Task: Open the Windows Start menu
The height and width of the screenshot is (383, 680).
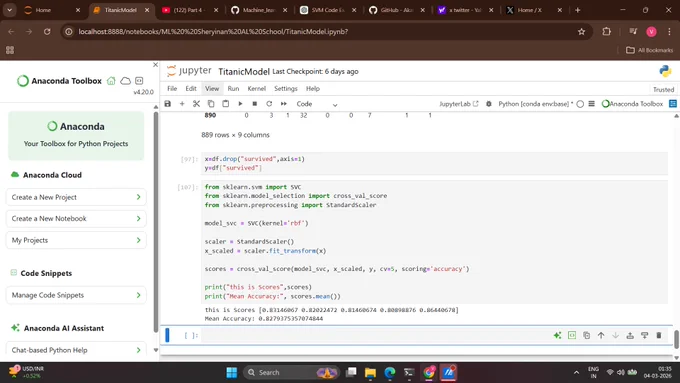Action: 232,373
